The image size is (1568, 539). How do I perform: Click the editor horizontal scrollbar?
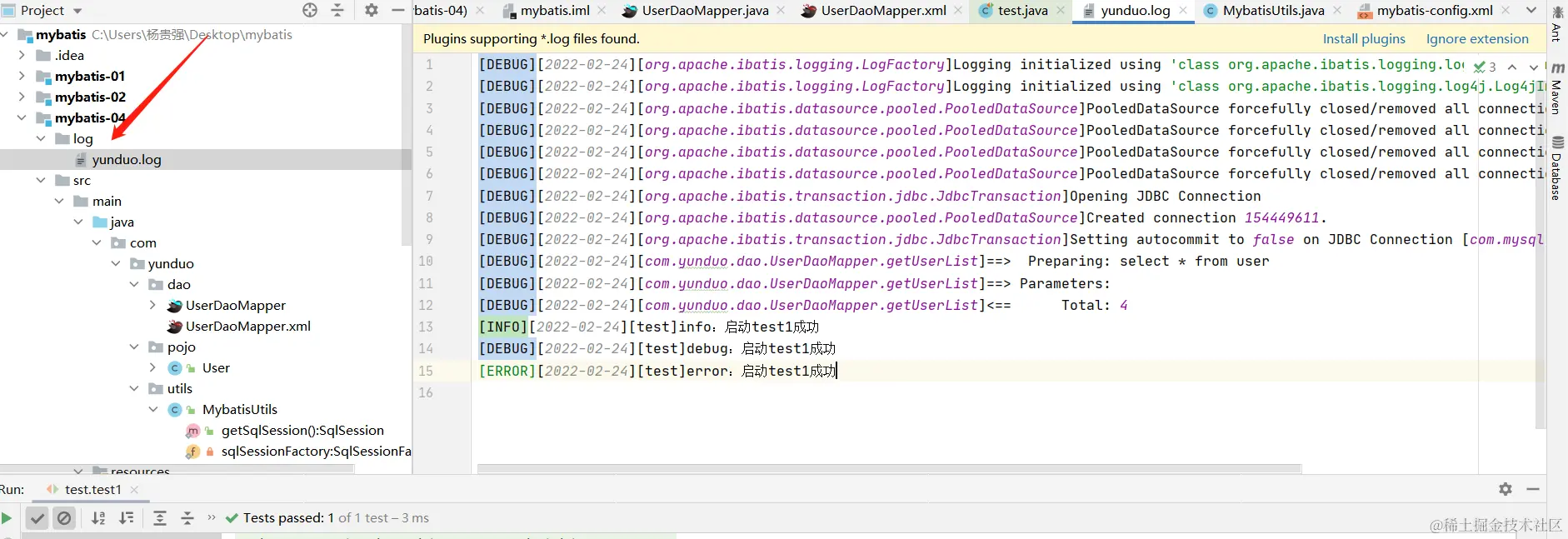(x=889, y=469)
